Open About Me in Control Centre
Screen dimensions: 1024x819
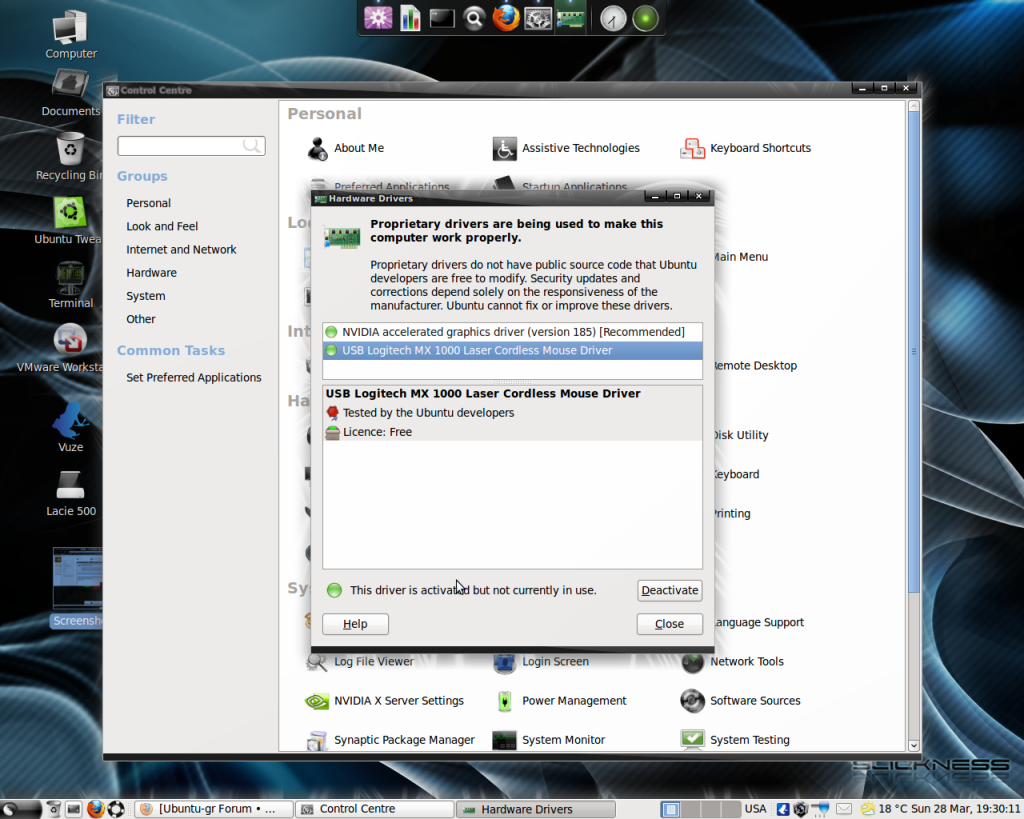point(346,148)
